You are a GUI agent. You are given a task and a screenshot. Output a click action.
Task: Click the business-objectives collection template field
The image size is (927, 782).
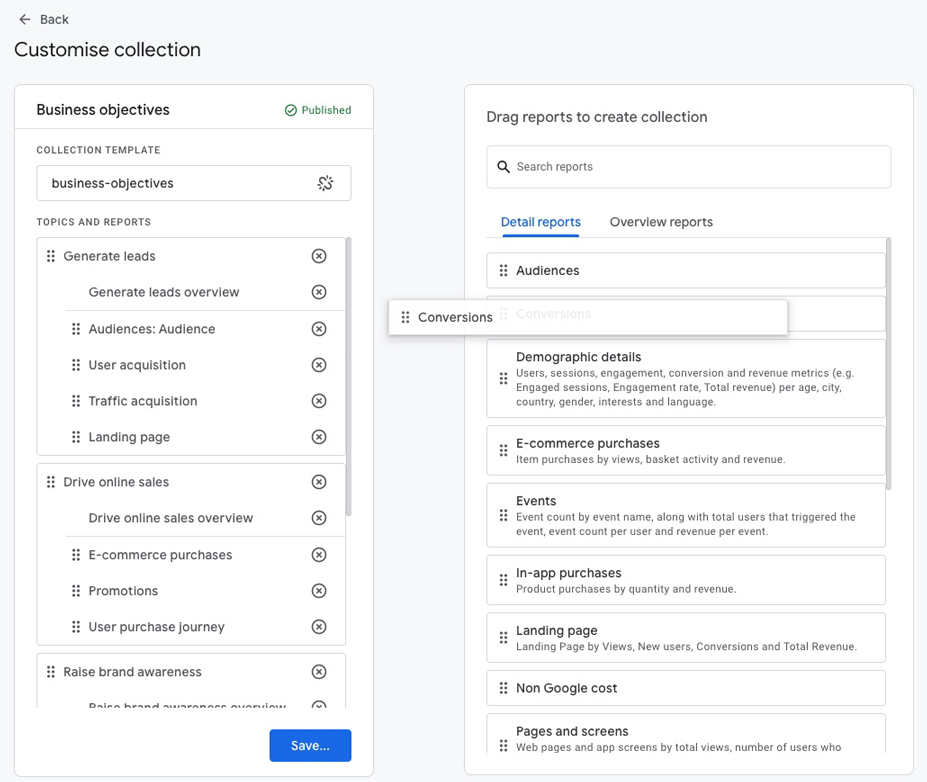click(193, 183)
